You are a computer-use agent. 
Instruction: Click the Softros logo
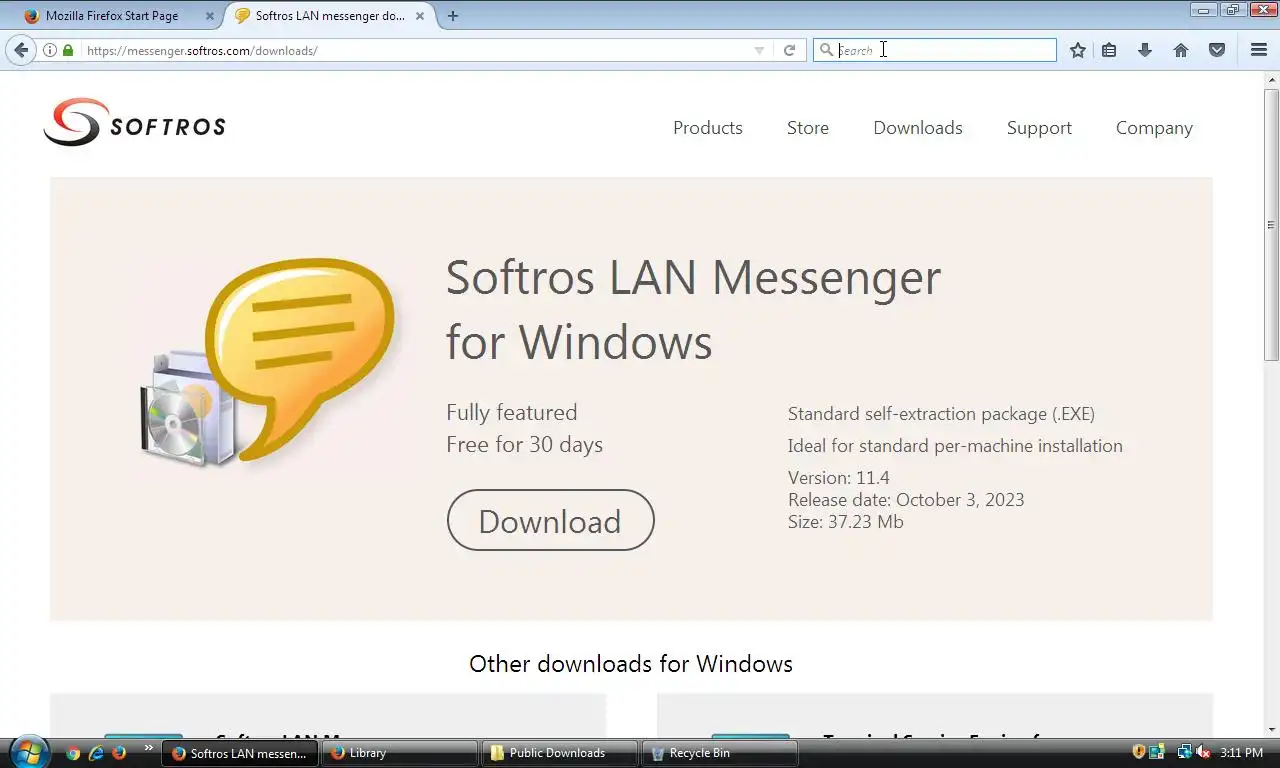134,123
